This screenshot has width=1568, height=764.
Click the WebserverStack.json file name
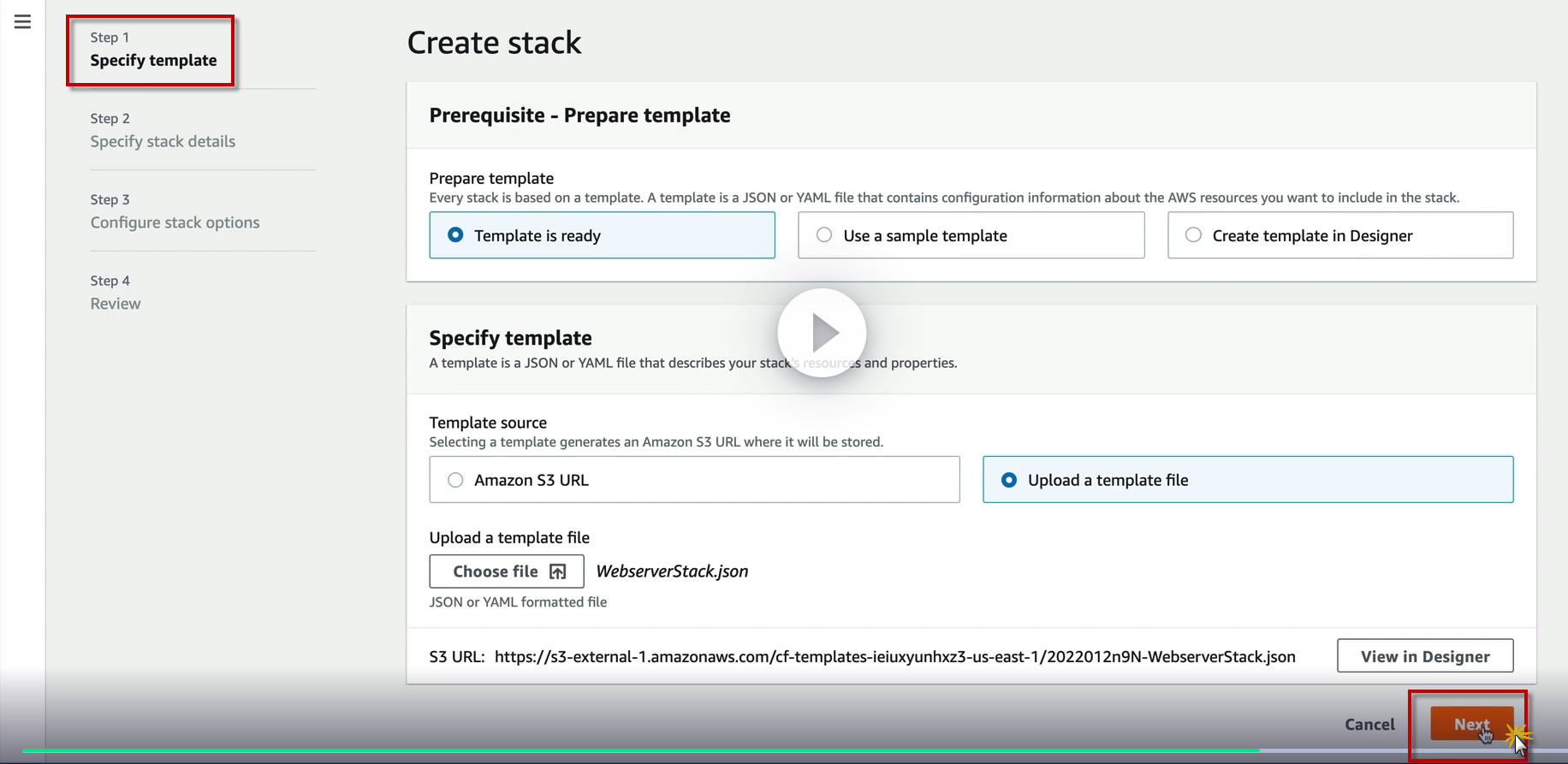[x=672, y=572]
